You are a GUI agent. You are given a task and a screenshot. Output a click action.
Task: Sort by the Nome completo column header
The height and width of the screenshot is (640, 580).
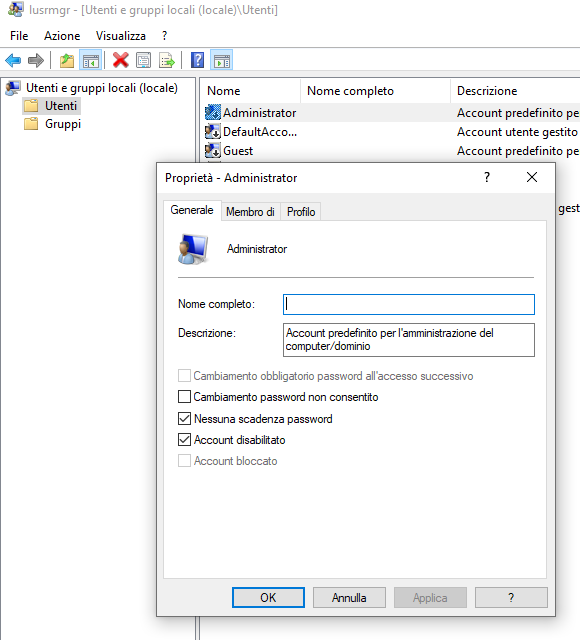click(376, 91)
